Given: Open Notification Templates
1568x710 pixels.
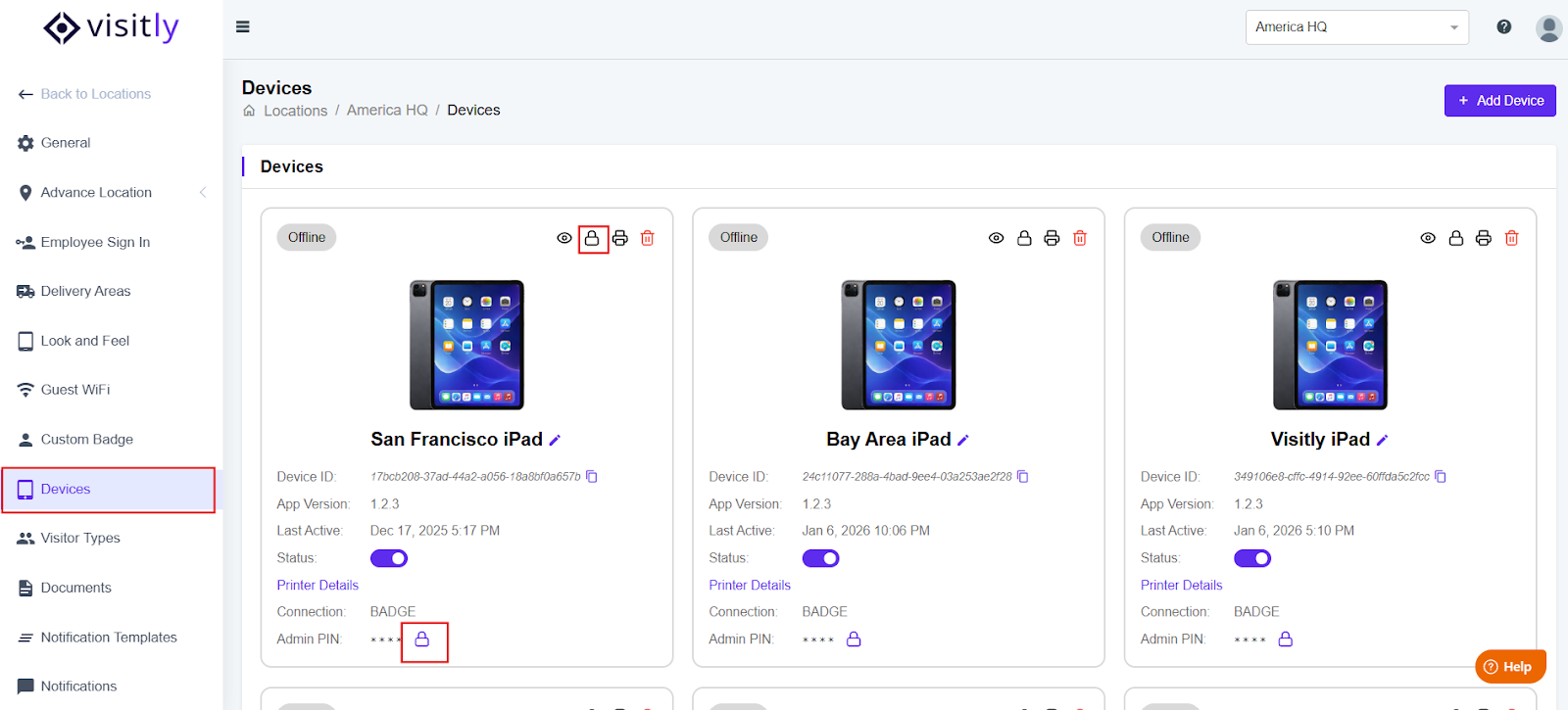Looking at the screenshot, I should (108, 638).
